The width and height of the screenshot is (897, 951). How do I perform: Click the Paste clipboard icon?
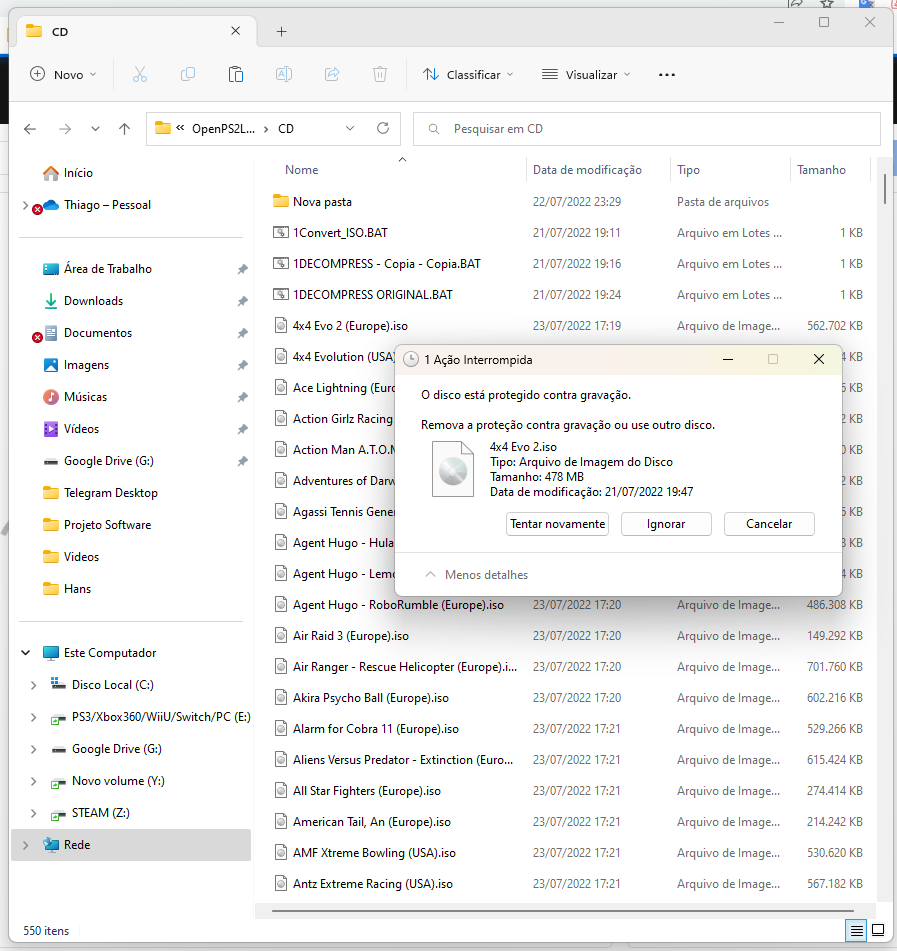236,75
